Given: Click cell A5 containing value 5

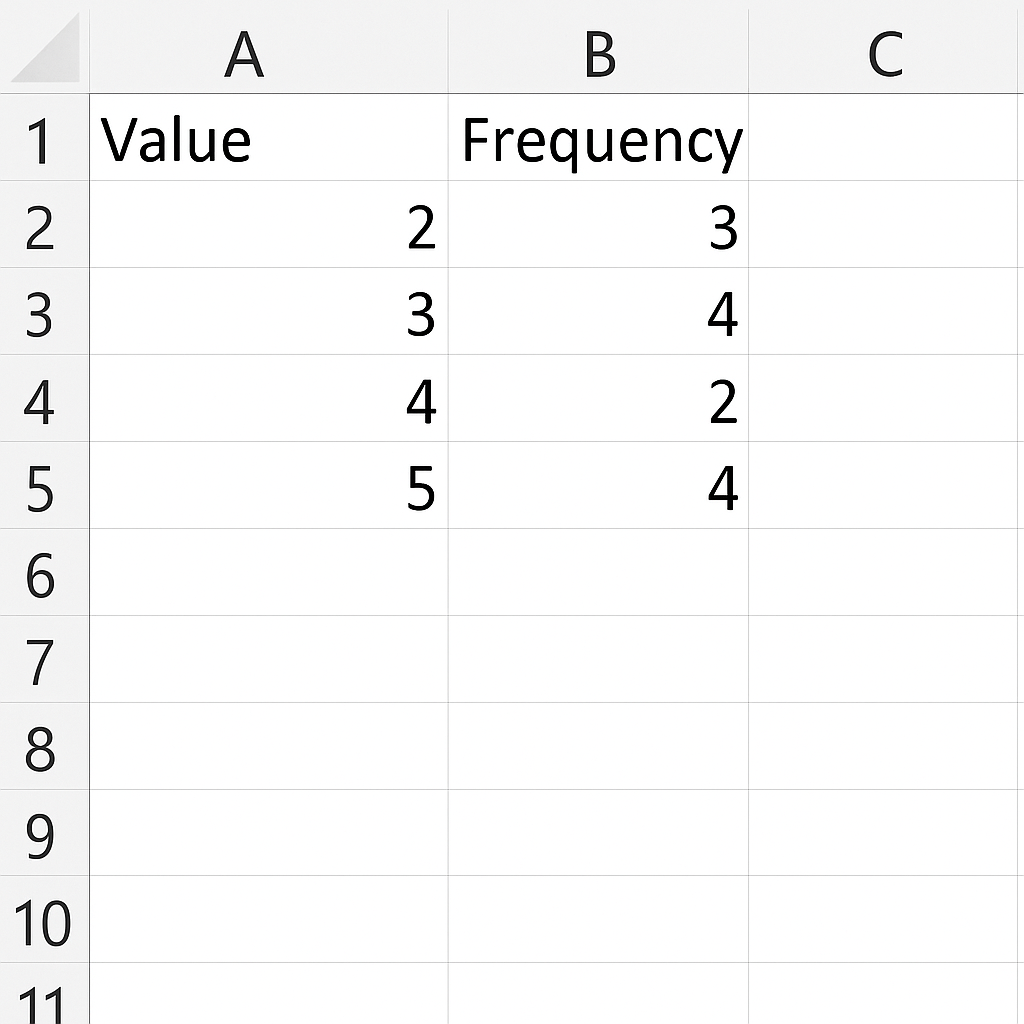Looking at the screenshot, I should point(268,487).
